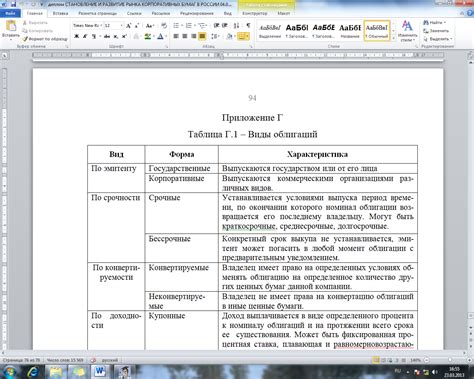Apply superscript formatting
This screenshot has width=474, height=379.
pos(124,36)
